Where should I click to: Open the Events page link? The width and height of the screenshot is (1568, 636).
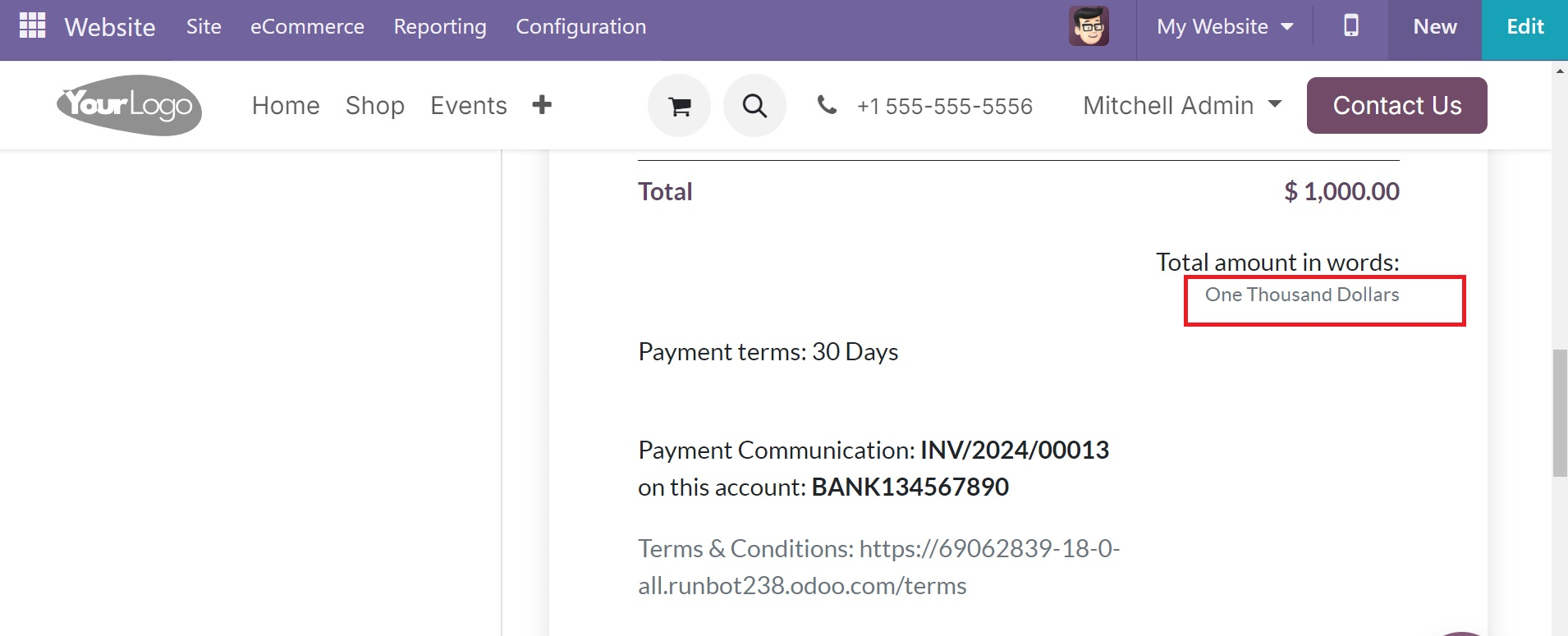[469, 105]
